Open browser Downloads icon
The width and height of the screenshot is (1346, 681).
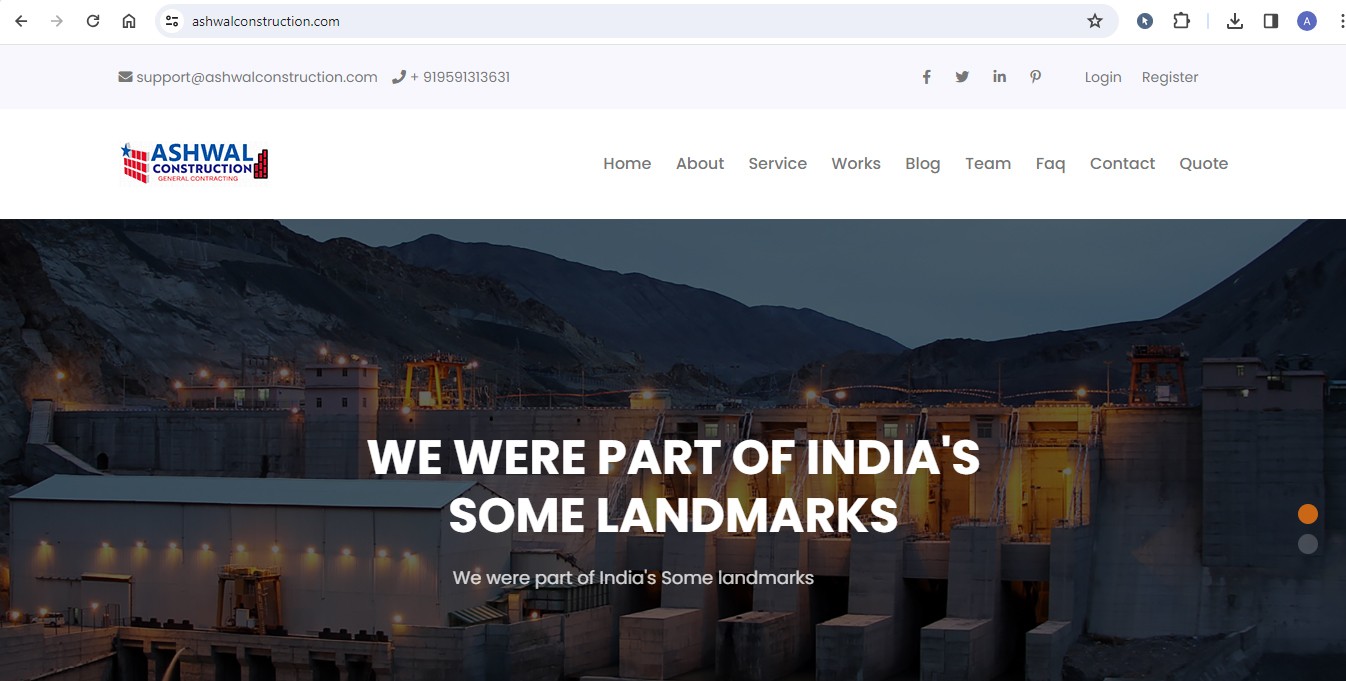point(1235,21)
